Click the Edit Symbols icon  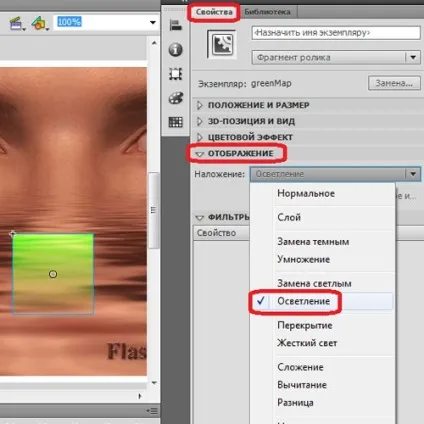coord(39,24)
